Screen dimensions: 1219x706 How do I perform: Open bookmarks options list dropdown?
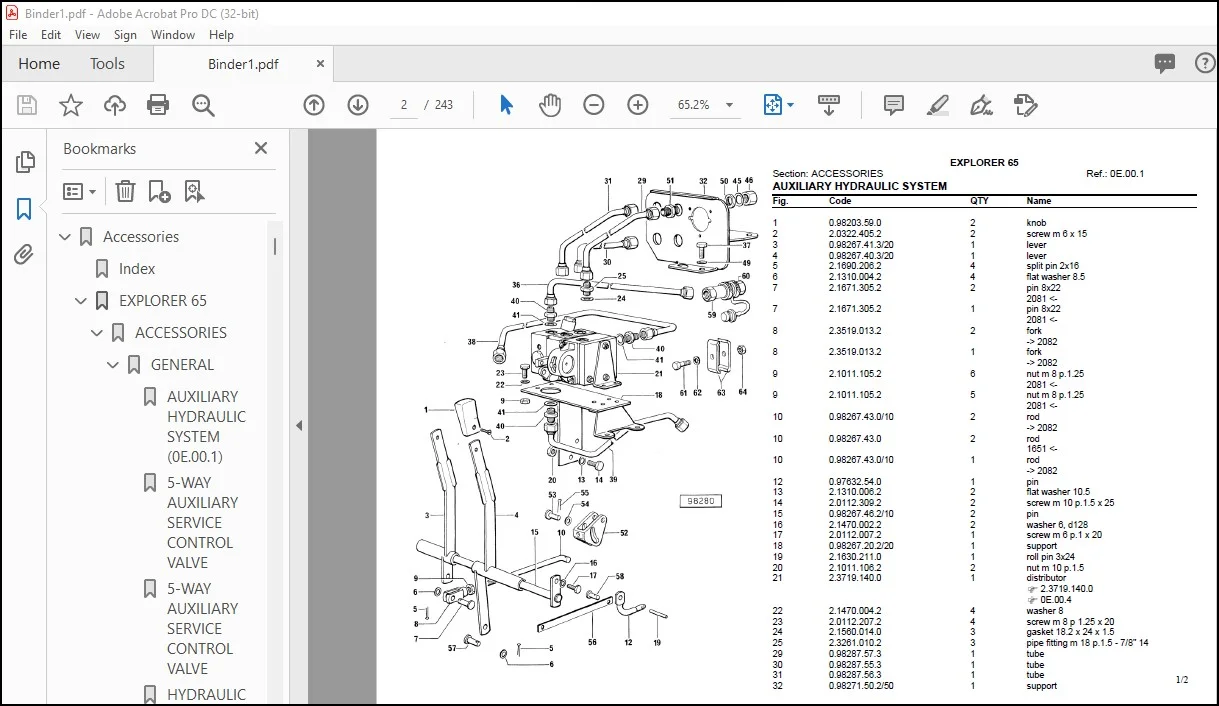80,191
